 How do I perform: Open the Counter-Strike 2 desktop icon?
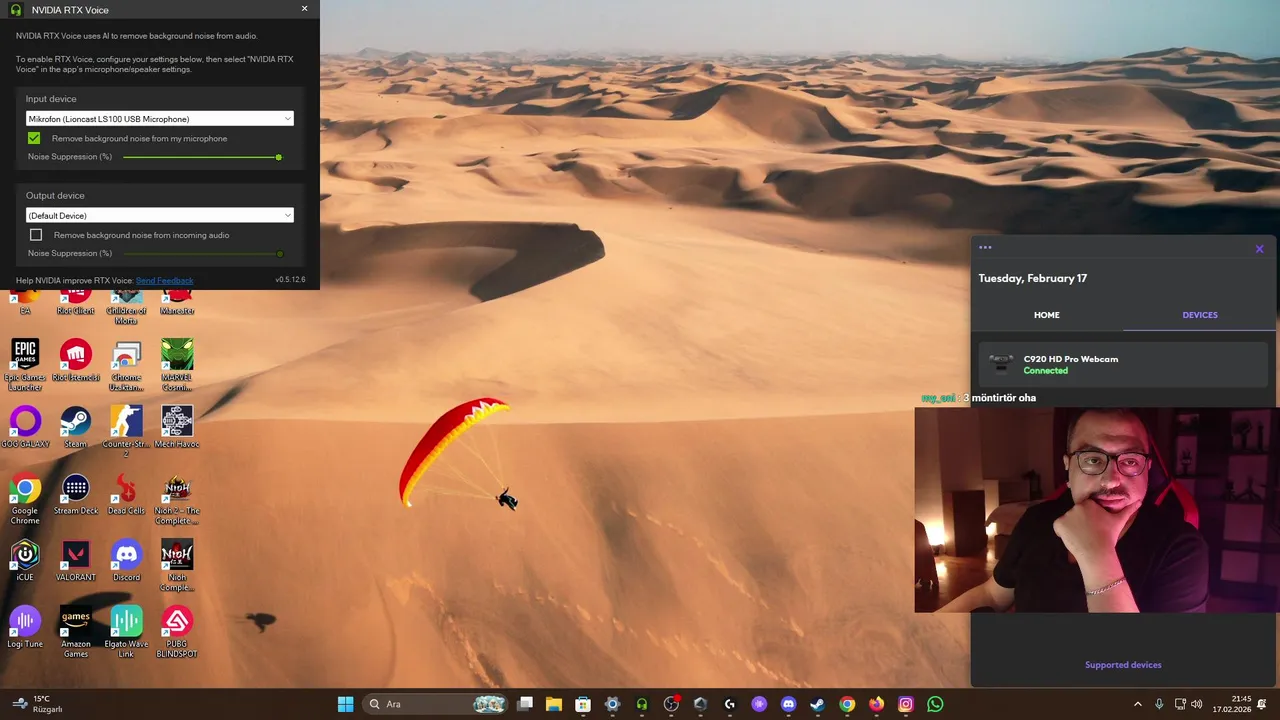coord(126,431)
